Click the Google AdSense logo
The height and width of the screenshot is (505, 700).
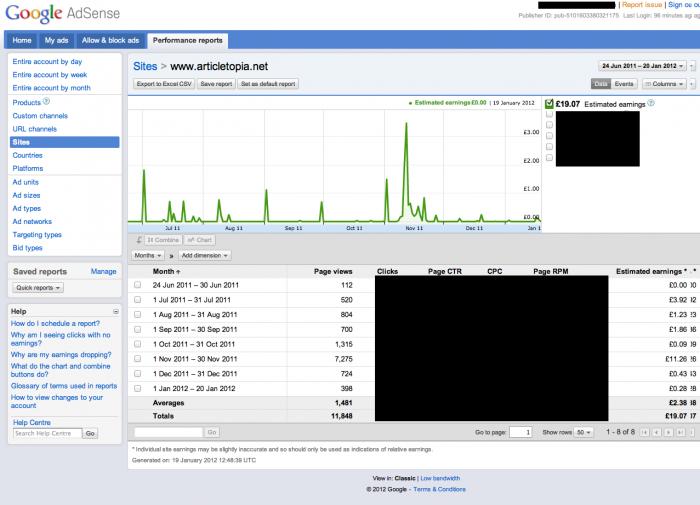point(62,13)
